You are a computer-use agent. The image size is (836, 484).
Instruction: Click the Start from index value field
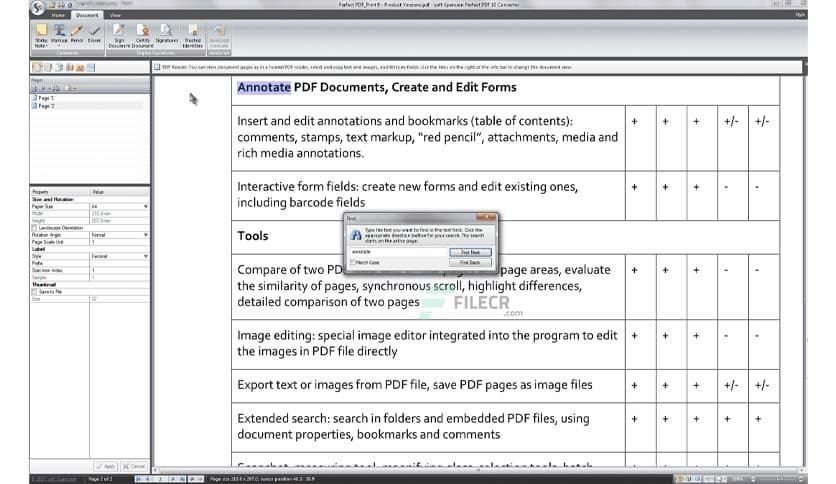pos(119,270)
